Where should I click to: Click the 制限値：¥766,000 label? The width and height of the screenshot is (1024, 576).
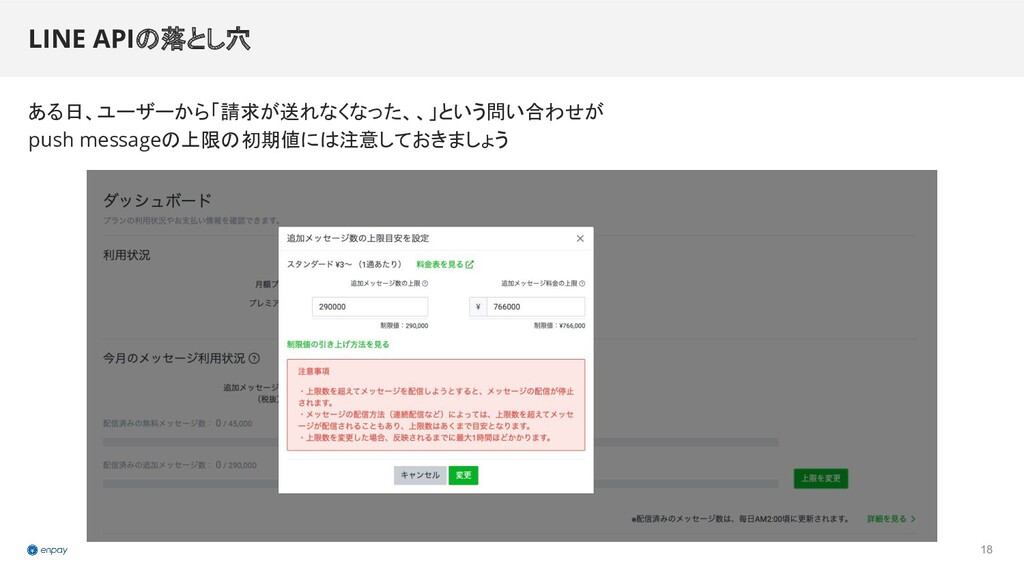(x=560, y=325)
